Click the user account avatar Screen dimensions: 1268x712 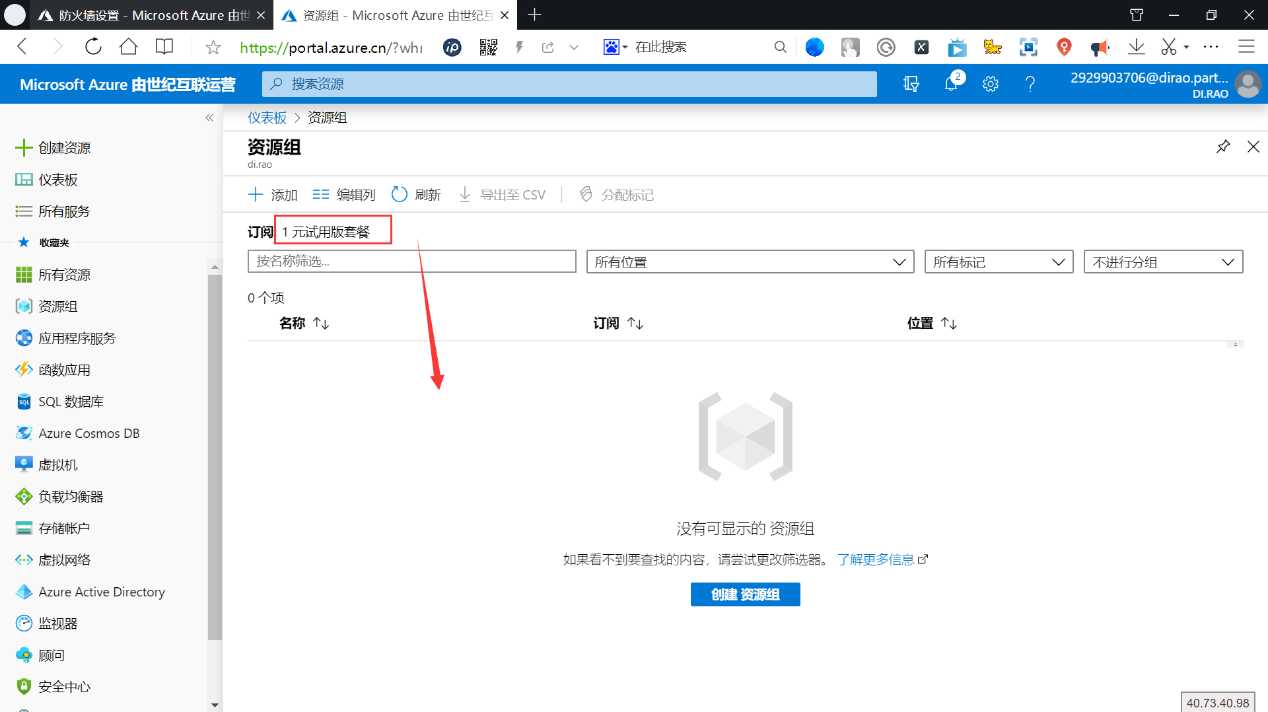(x=1247, y=84)
